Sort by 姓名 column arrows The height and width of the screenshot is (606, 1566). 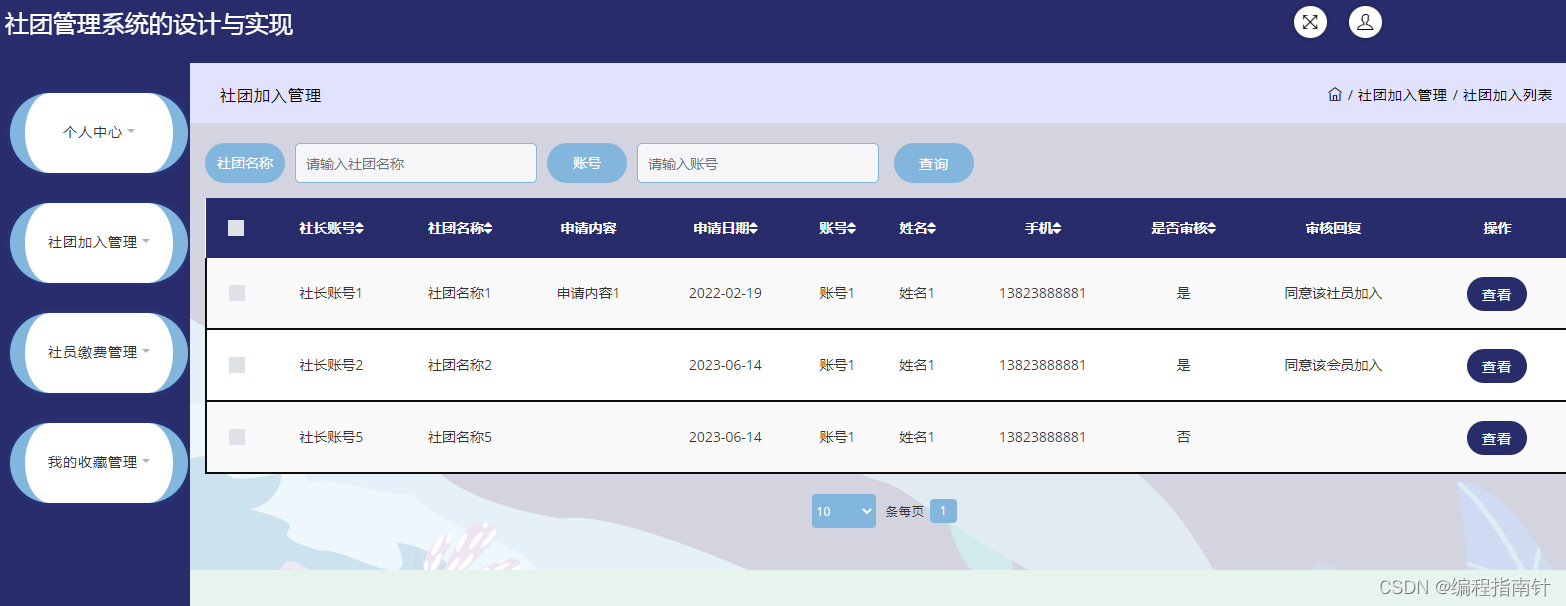(x=932, y=229)
